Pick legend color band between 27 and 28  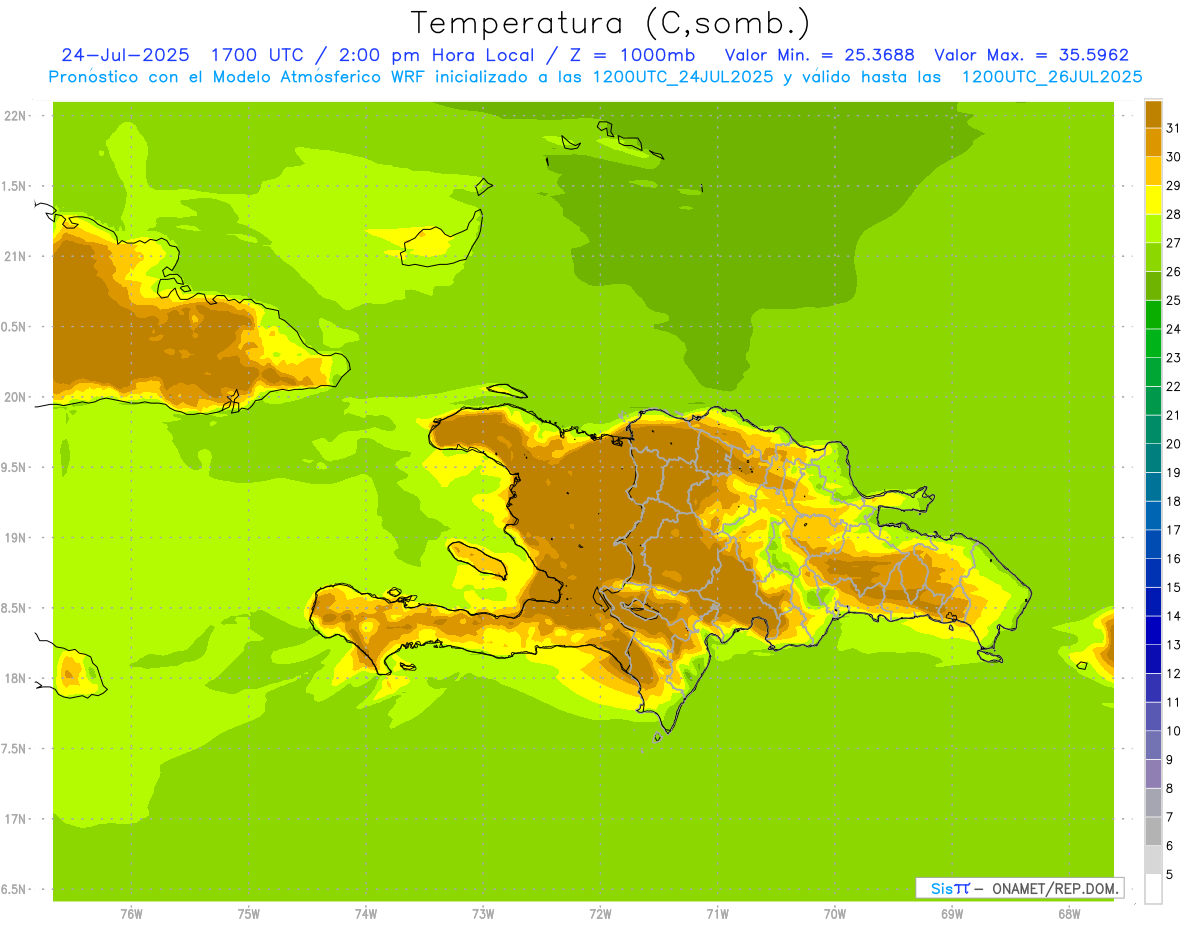(1153, 228)
